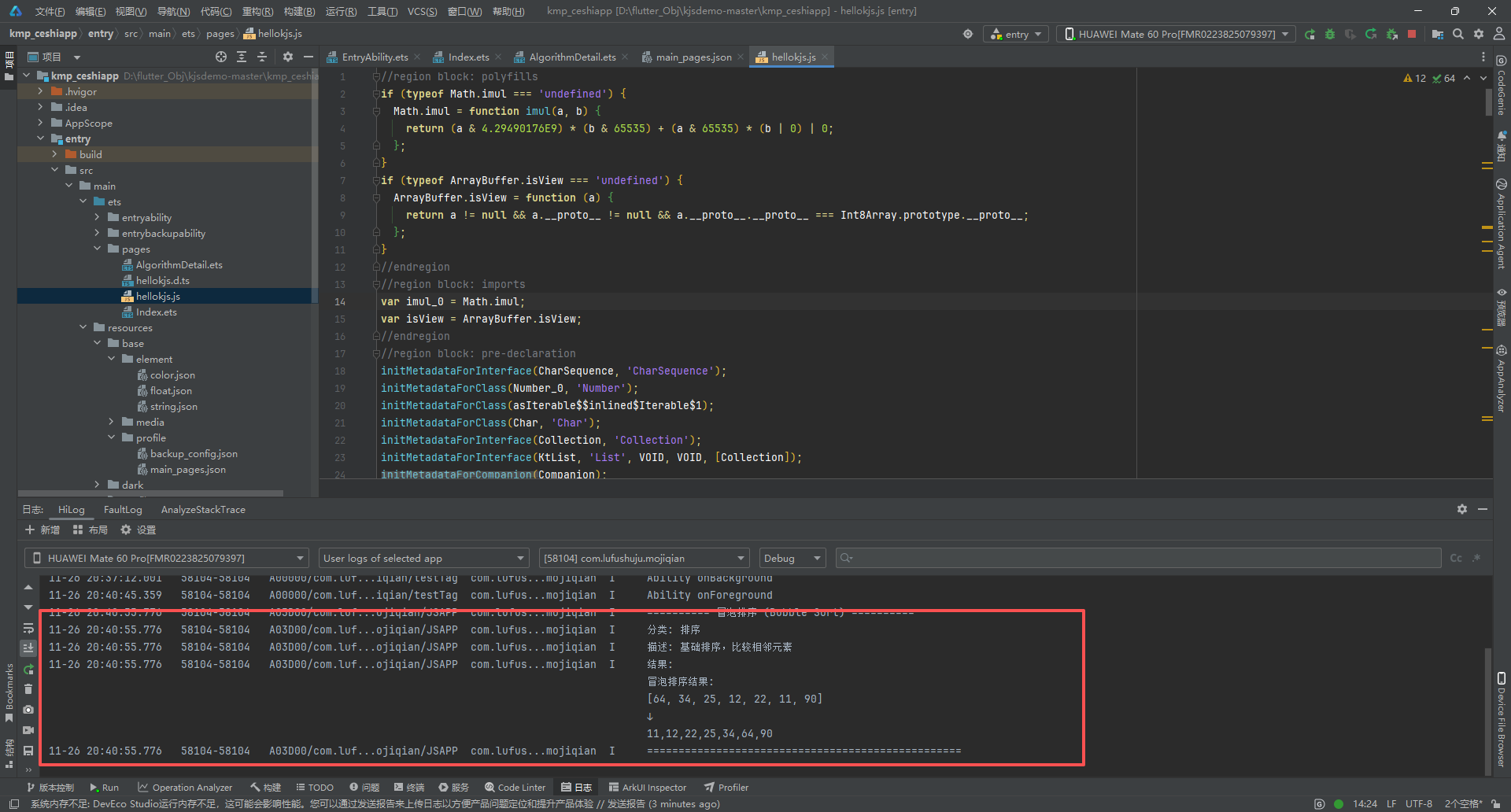The image size is (1511, 812).
Task: Switch to AnalyzeStackTrace tab
Action: [x=203, y=509]
